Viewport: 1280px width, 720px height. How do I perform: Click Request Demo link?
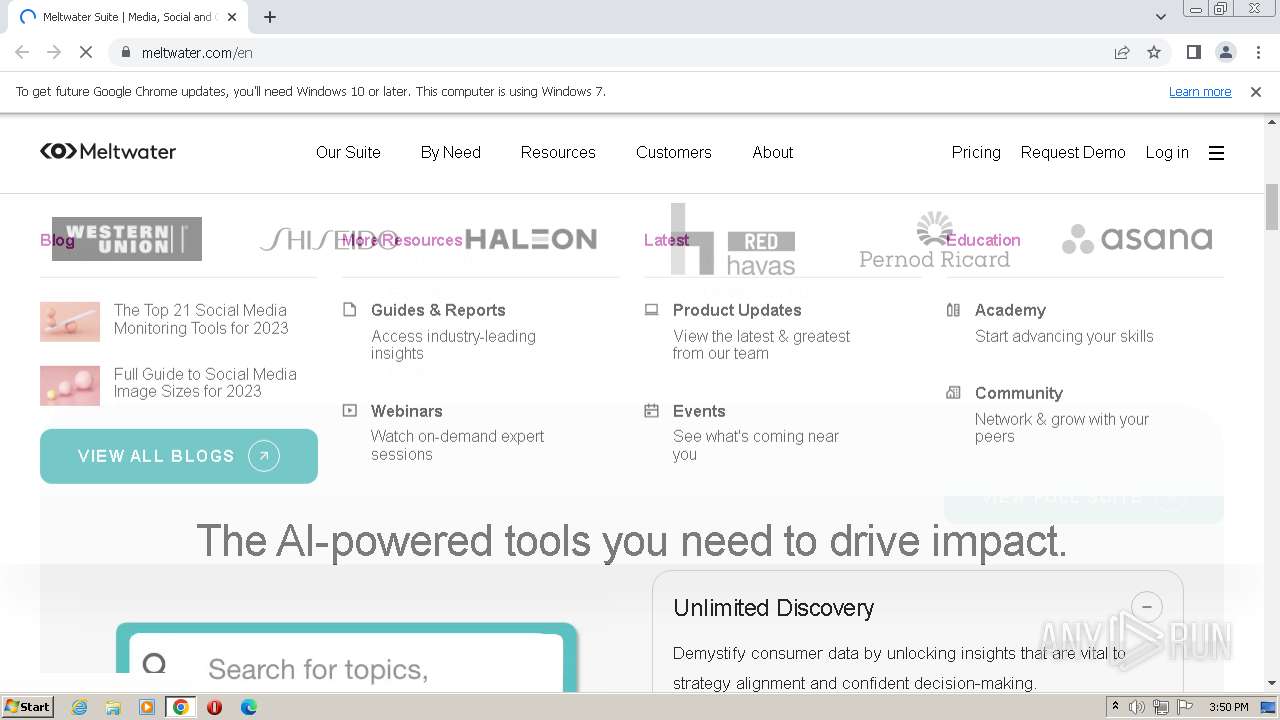click(x=1073, y=152)
